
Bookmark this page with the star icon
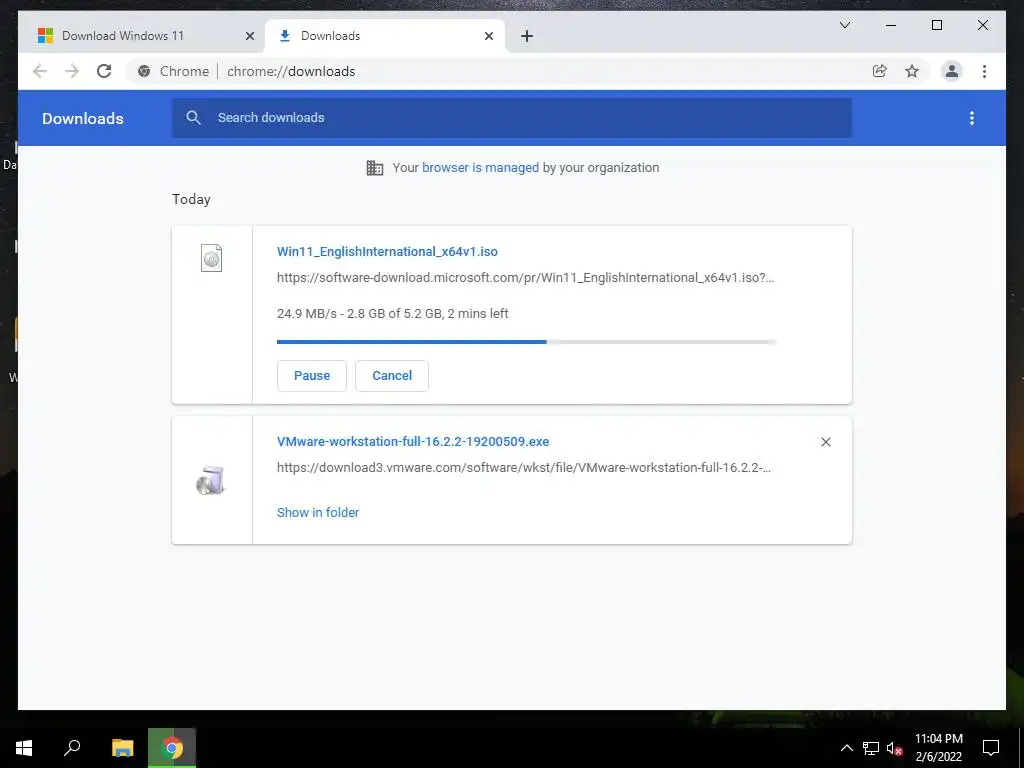[x=912, y=71]
